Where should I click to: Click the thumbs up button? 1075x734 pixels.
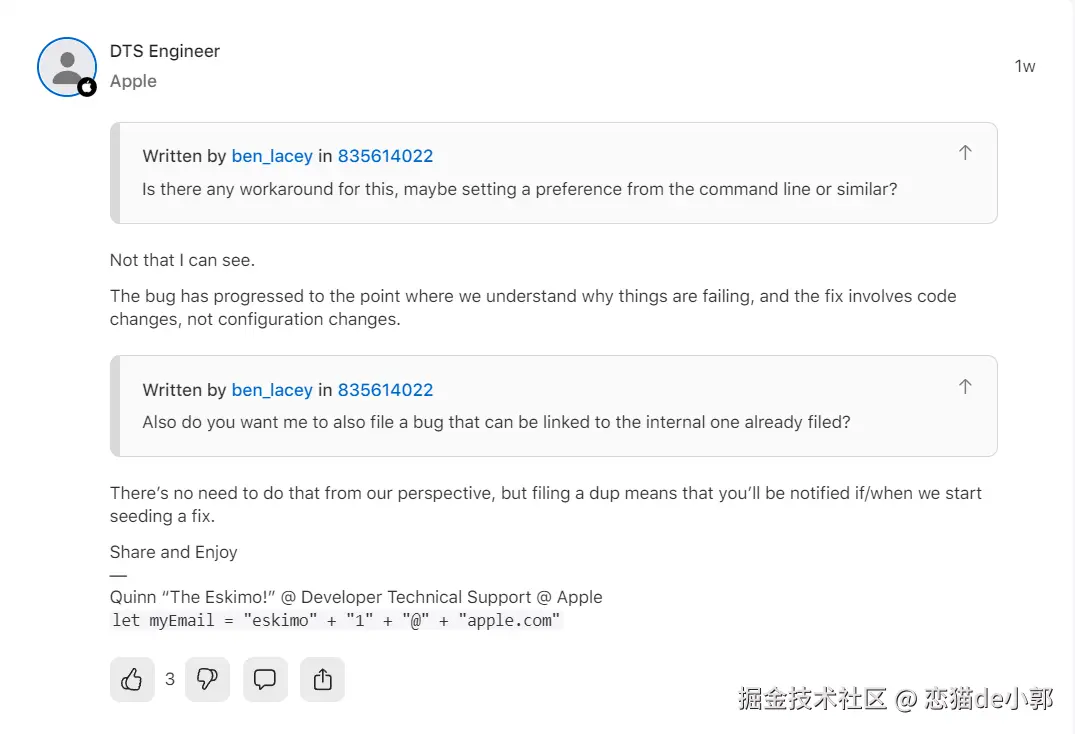[132, 679]
